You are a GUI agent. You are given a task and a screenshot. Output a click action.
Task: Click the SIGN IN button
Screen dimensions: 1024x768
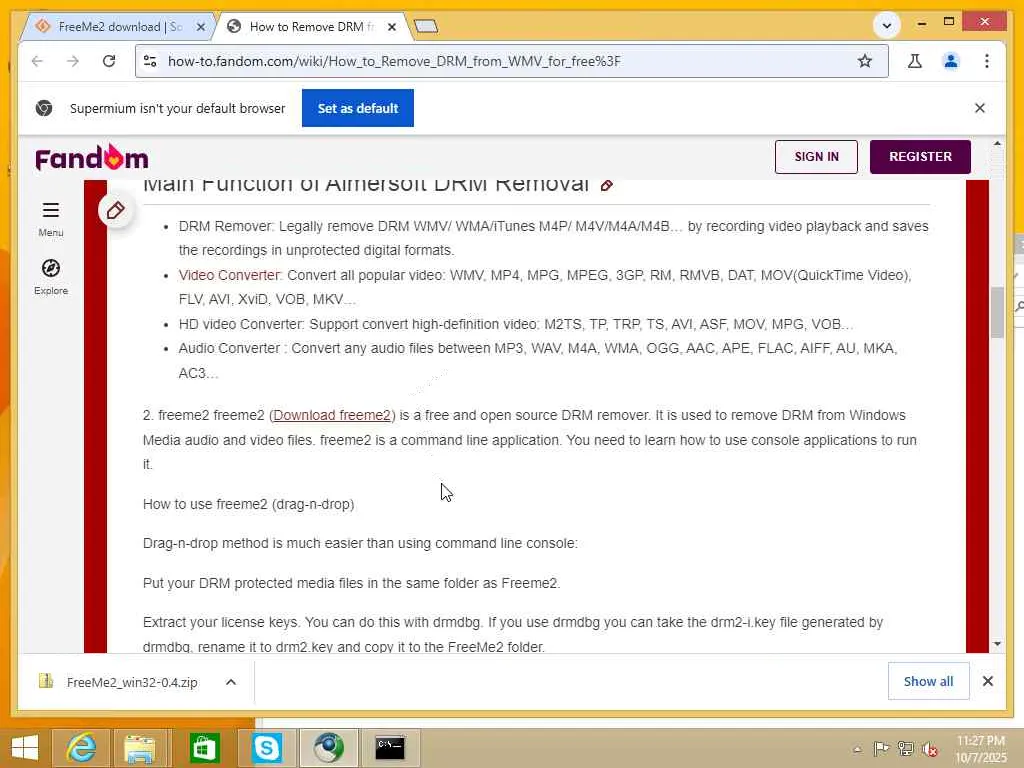(x=816, y=157)
